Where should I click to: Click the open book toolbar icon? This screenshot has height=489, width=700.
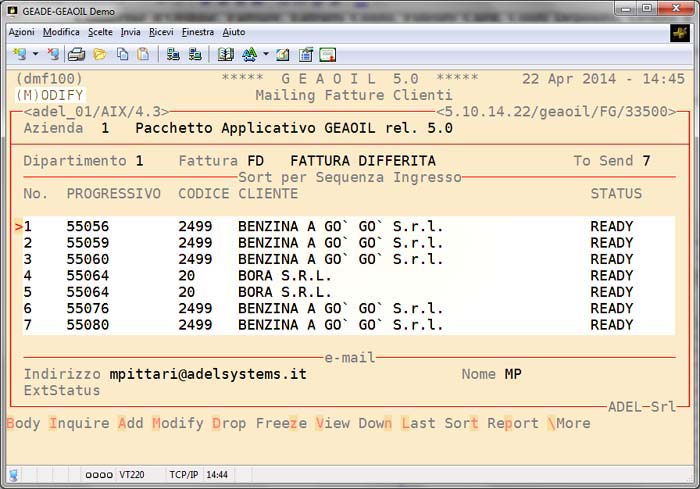225,54
